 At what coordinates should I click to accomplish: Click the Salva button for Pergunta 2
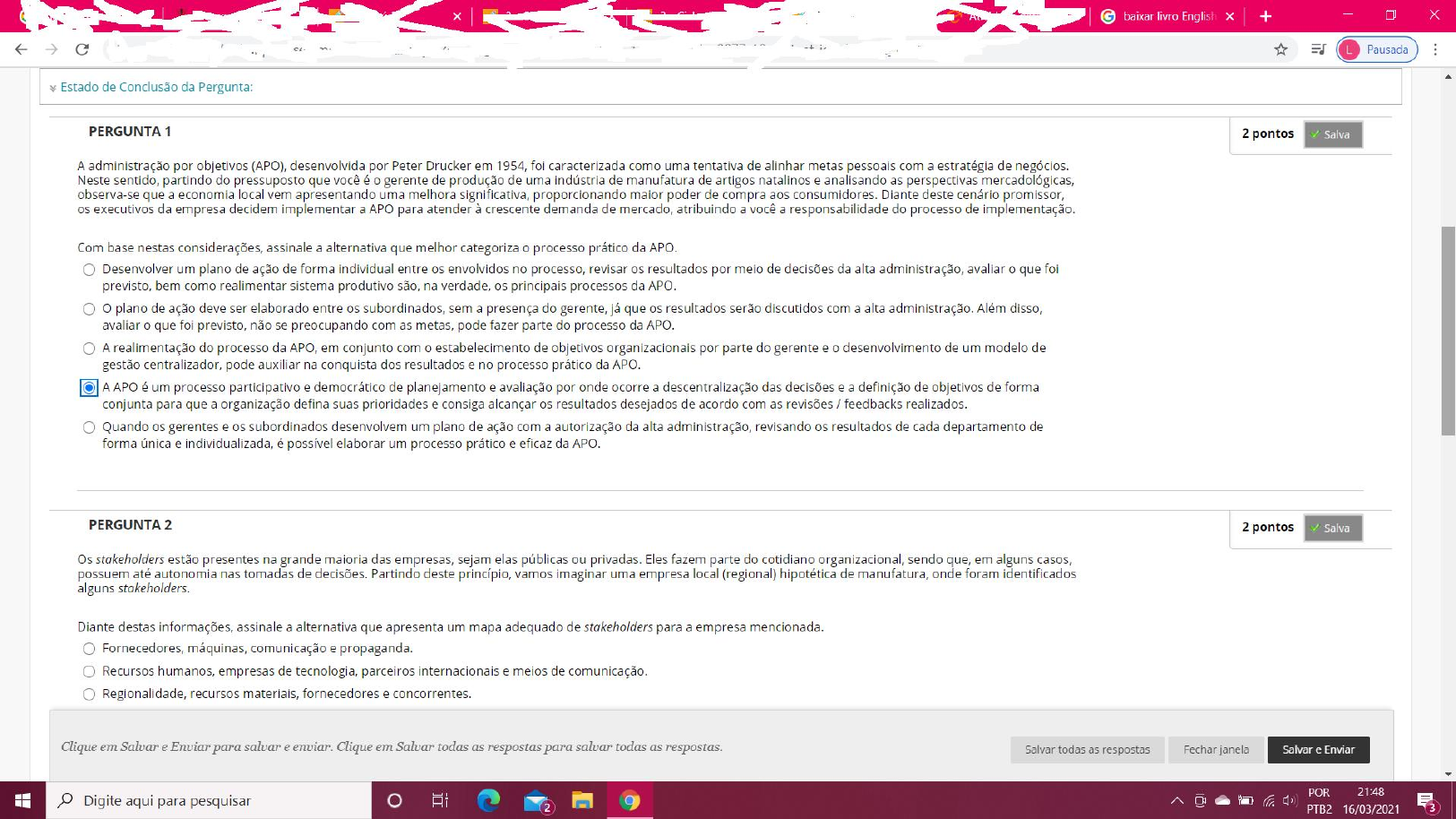click(1332, 528)
